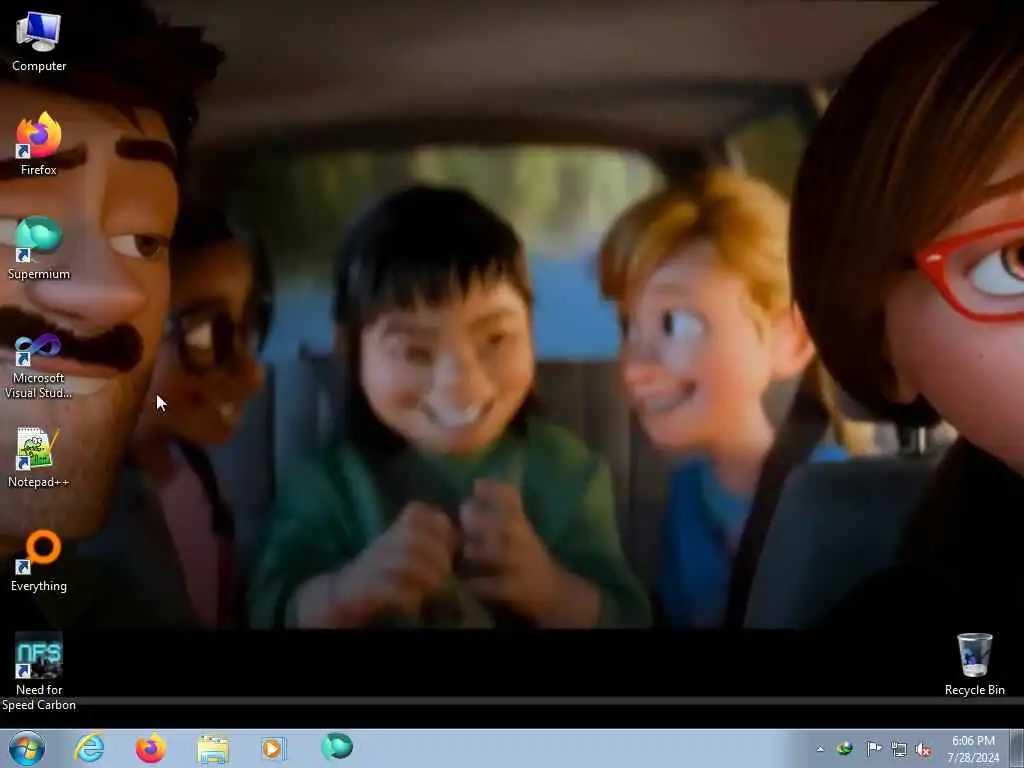Click the green globe tray icon
This screenshot has width=1024, height=768.
844,748
